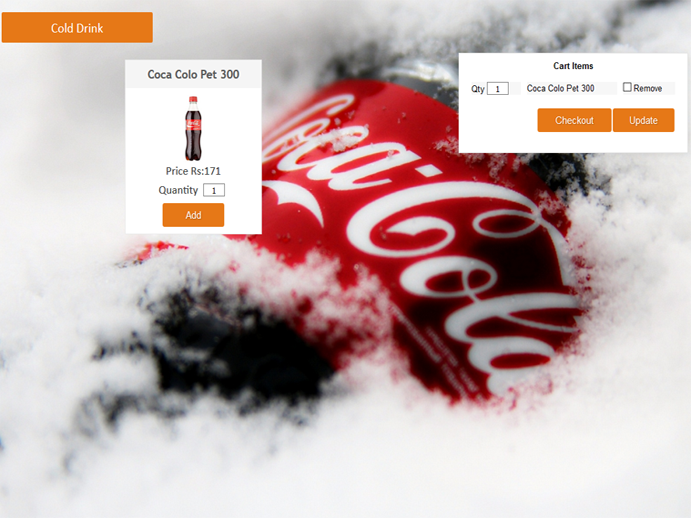
Task: Add the Coca Colo Pet 300 to cart
Action: click(193, 215)
